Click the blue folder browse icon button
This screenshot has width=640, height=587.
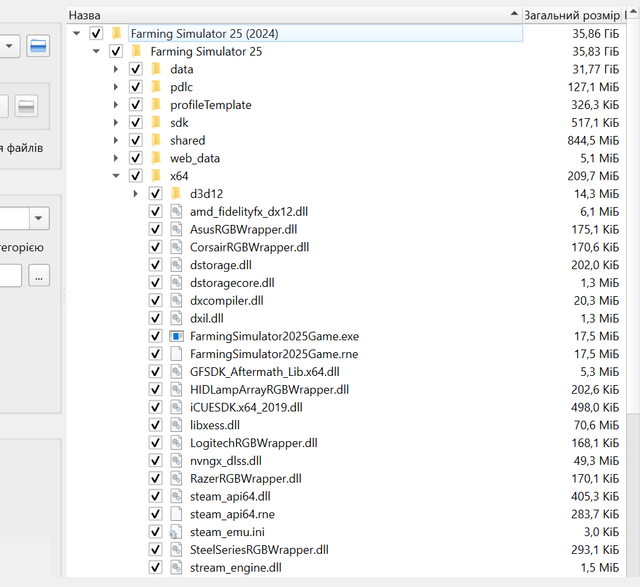coord(38,47)
